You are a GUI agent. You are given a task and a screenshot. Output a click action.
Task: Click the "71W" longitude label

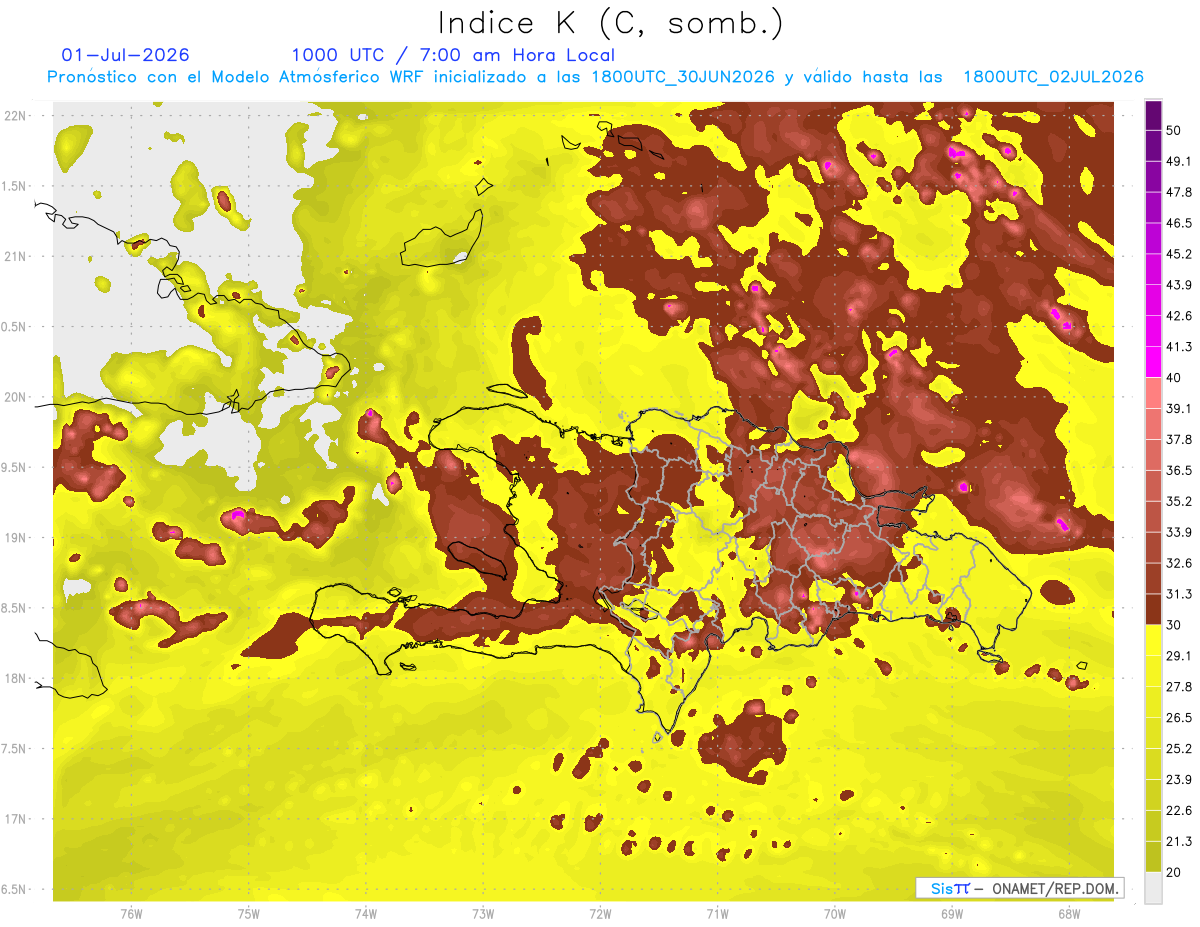click(x=717, y=913)
